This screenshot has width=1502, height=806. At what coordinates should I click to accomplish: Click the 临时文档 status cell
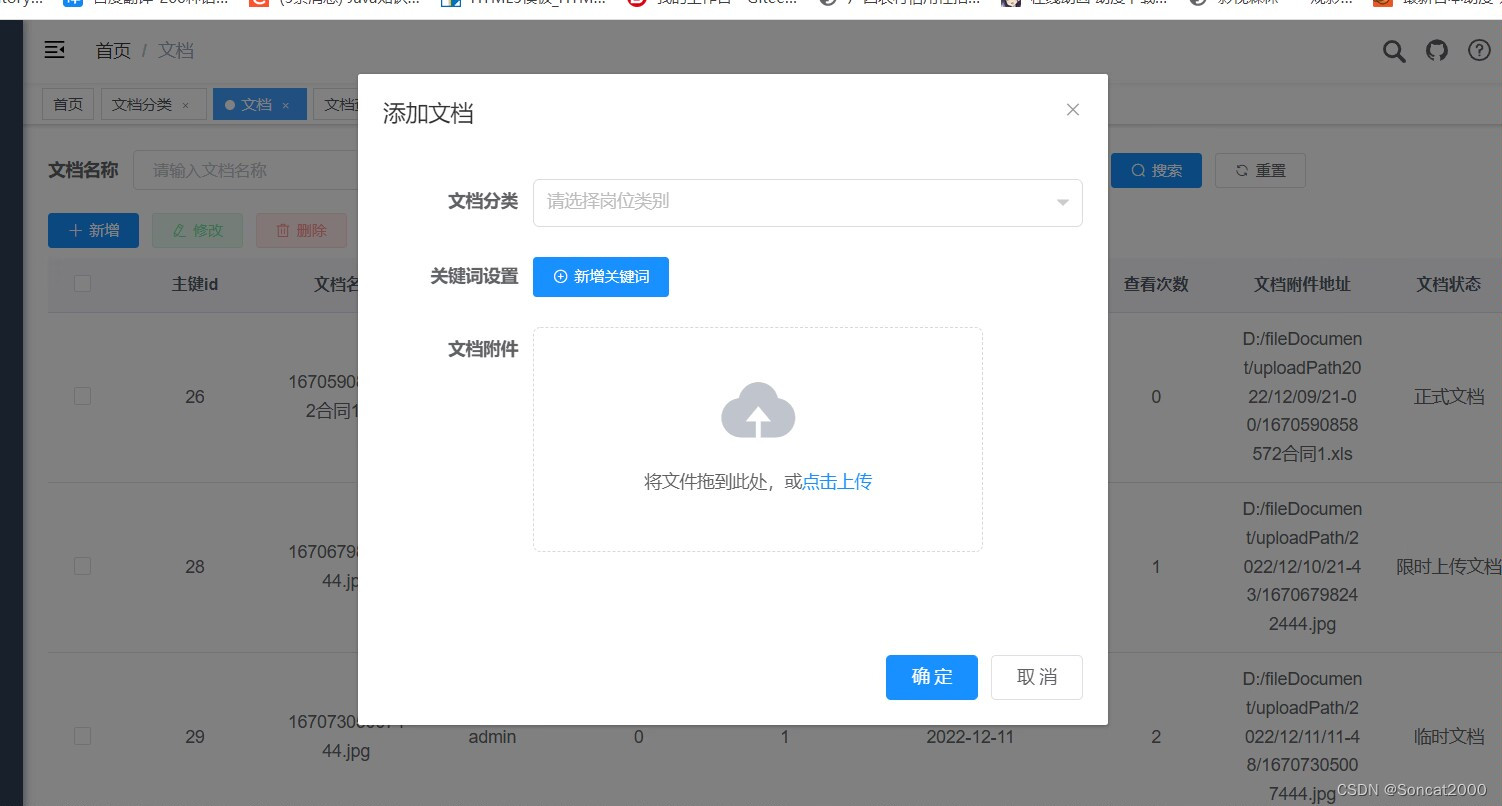[x=1449, y=737]
